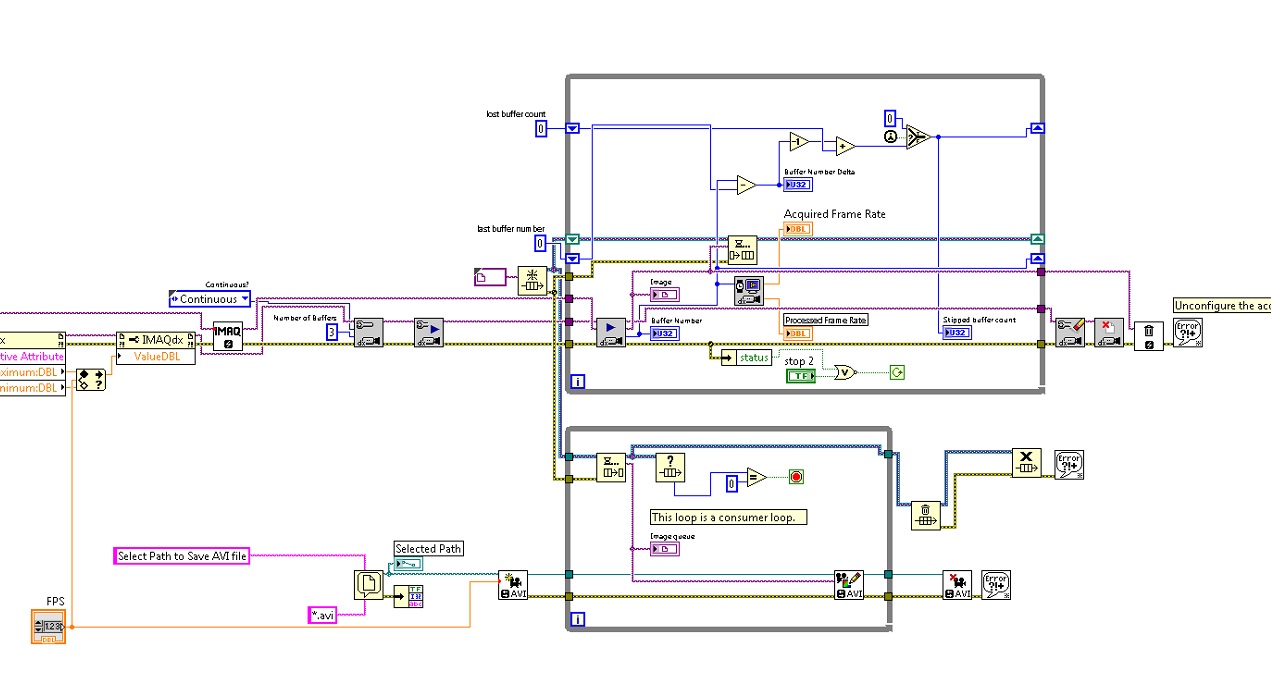Select the AVI Create file node

click(x=513, y=586)
